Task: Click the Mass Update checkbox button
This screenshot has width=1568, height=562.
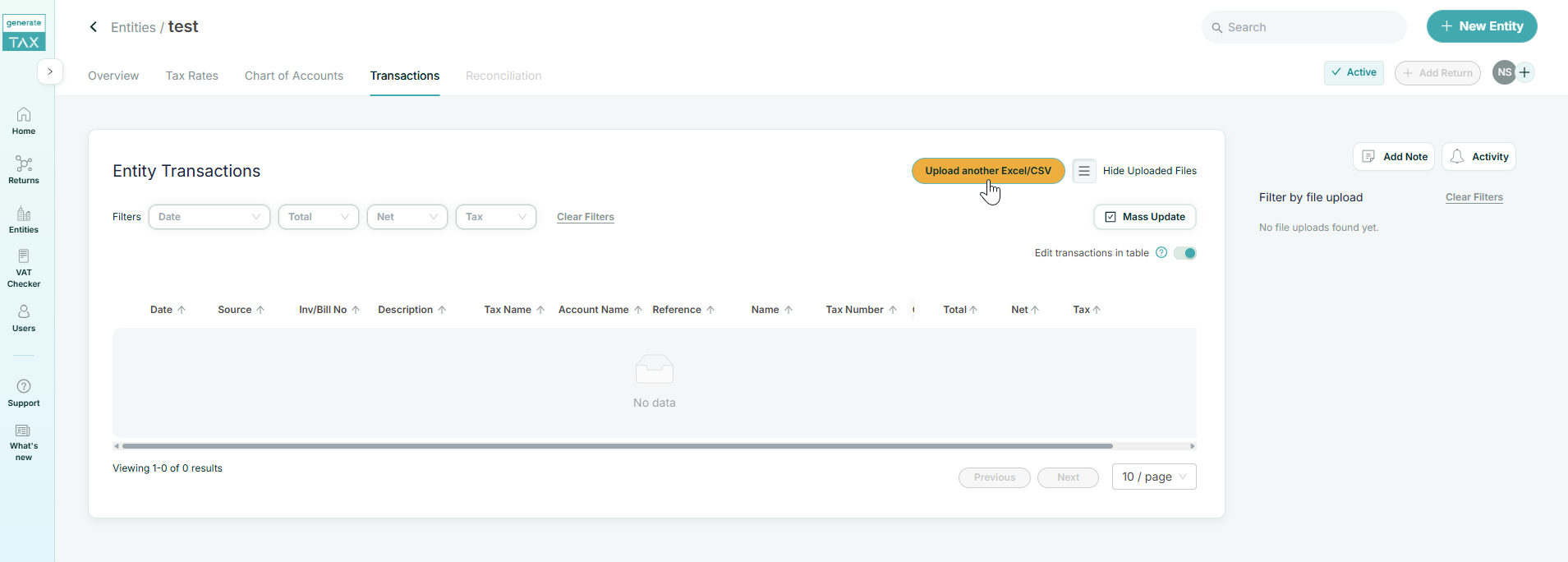Action: click(1144, 217)
